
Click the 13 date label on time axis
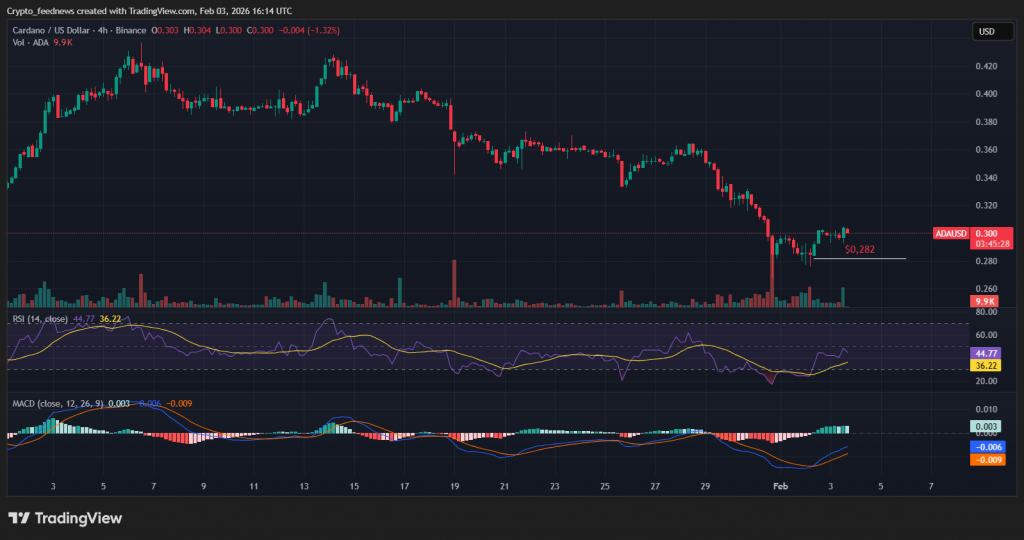[304, 486]
